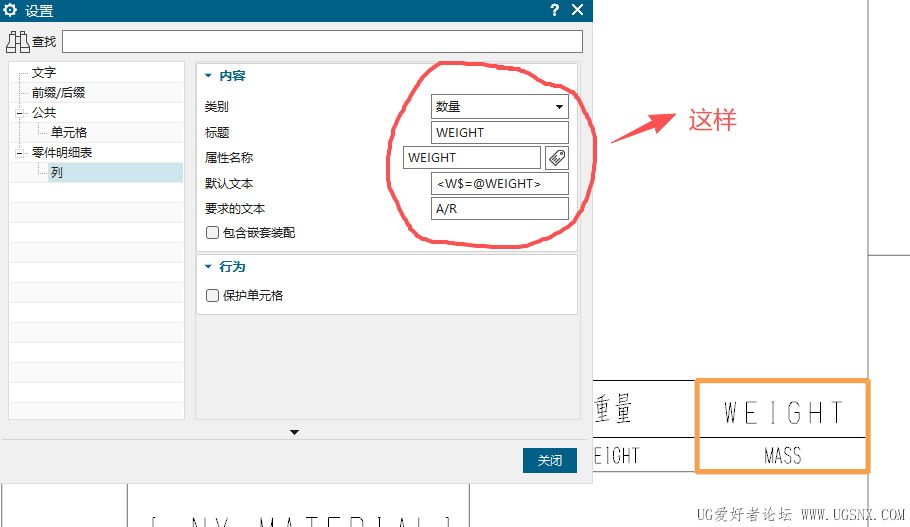Click the MASS cell in the drawing table
Viewport: 910px width, 527px height.
pyautogui.click(x=782, y=454)
